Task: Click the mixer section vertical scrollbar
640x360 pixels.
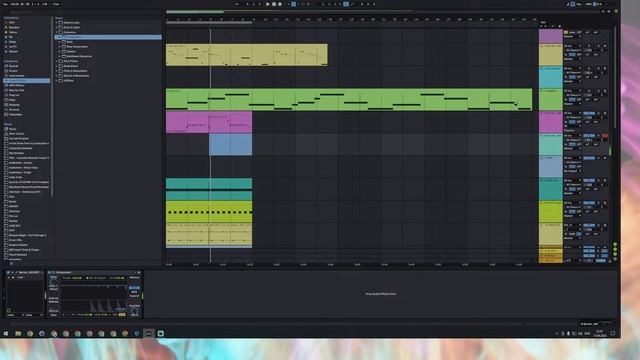Action: click(x=615, y=78)
